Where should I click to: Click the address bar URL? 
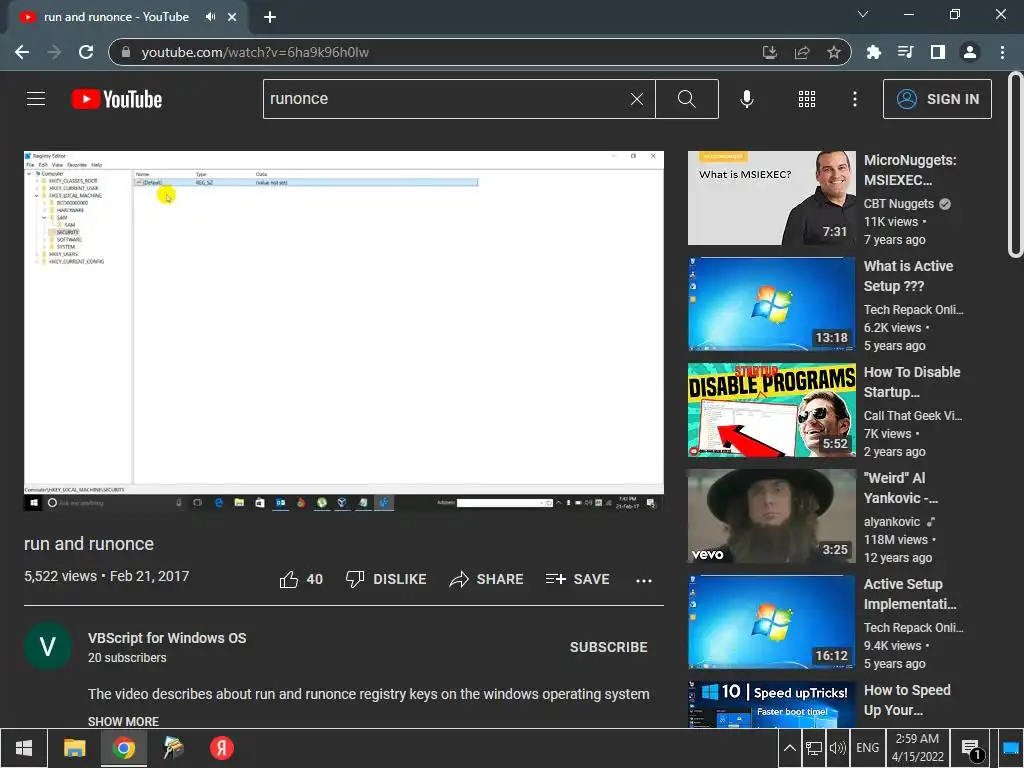(x=255, y=52)
